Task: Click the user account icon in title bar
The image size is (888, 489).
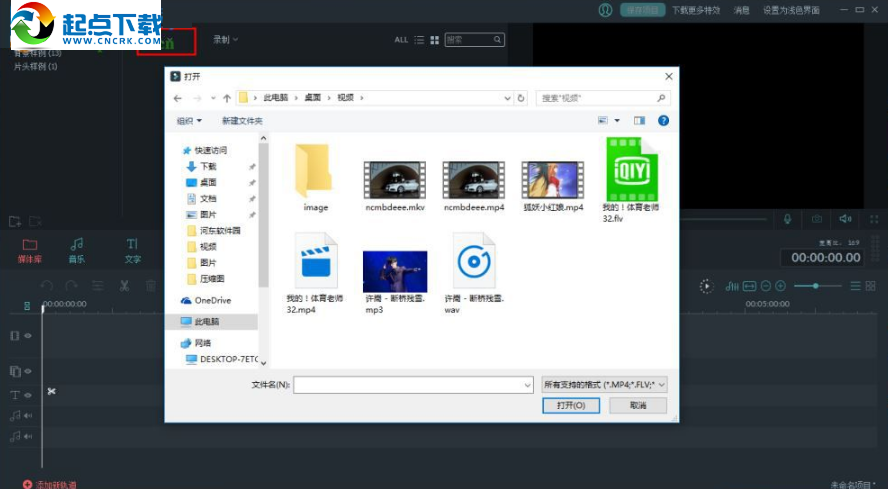Action: [605, 10]
